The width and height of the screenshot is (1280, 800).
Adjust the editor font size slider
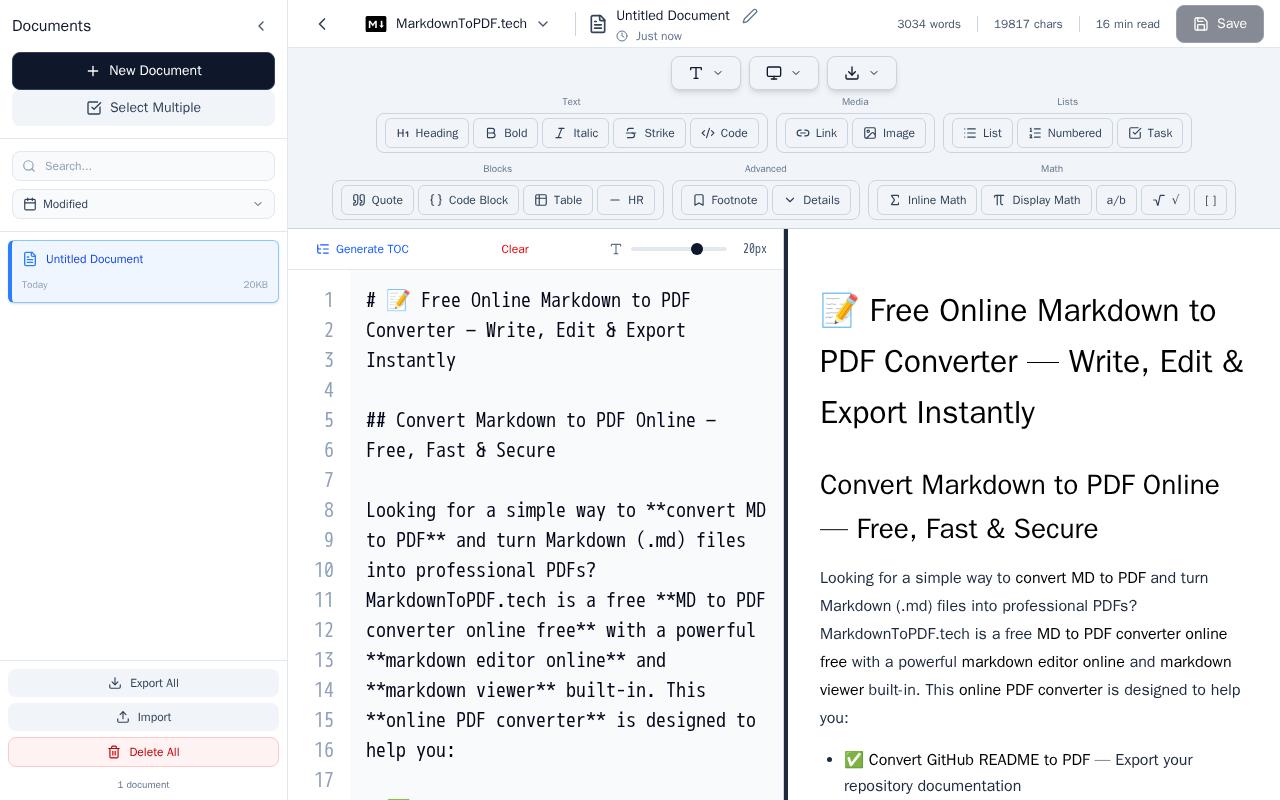point(679,249)
